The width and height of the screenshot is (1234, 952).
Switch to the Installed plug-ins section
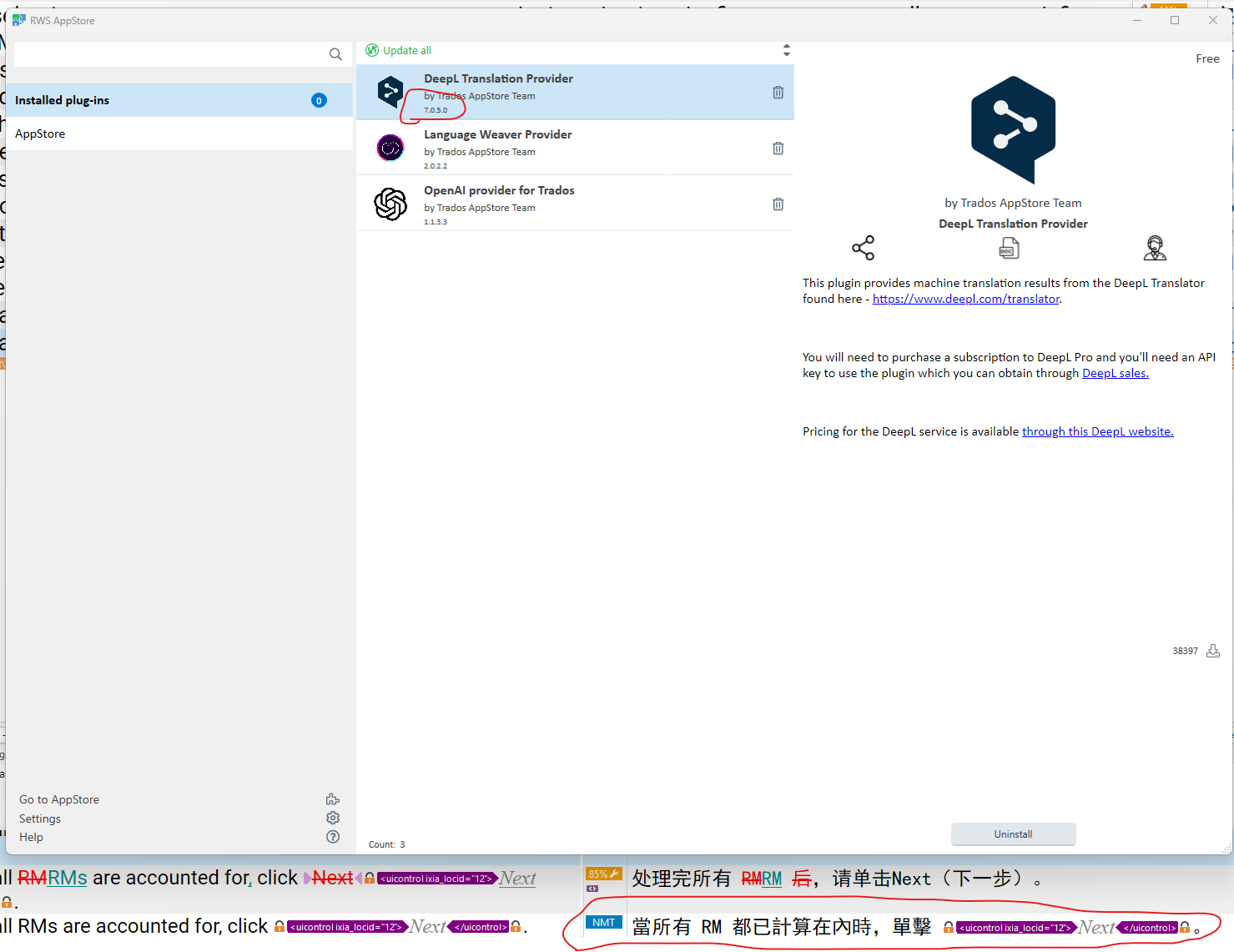pos(63,99)
